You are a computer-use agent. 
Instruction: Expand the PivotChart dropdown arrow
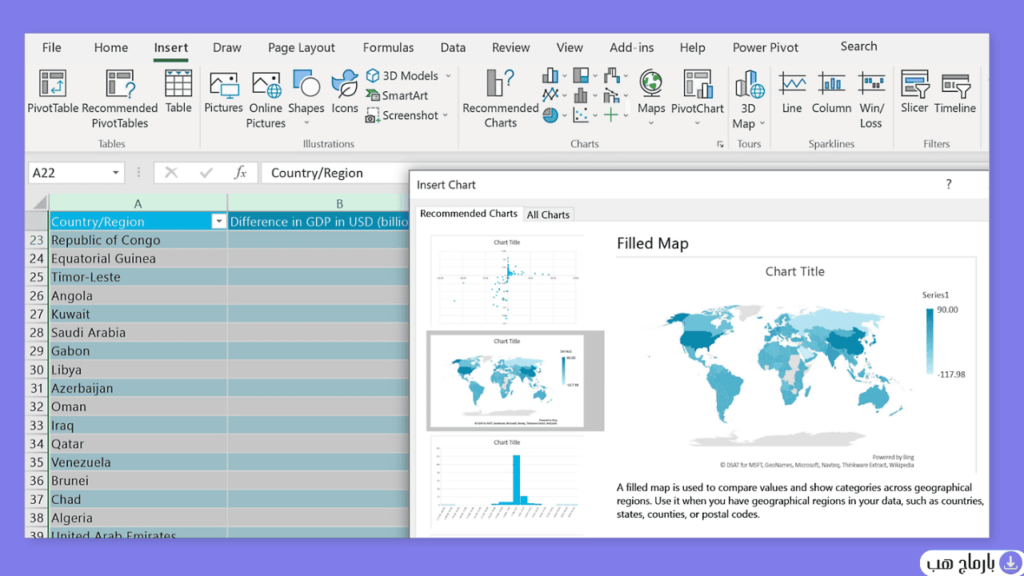point(697,123)
